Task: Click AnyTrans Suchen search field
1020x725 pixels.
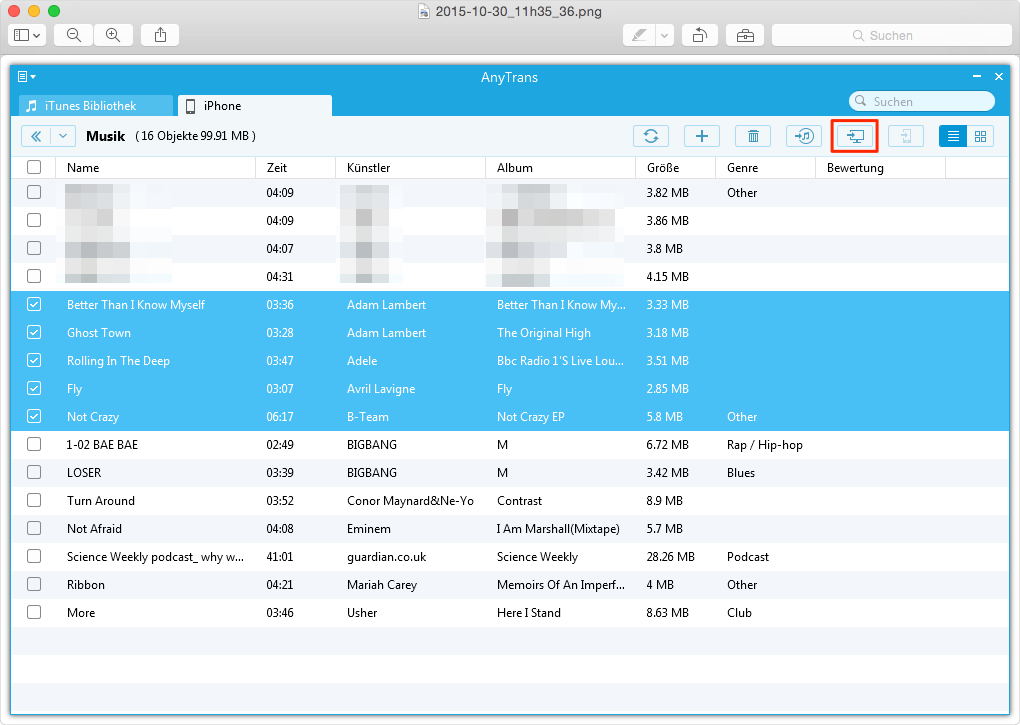Action: [922, 101]
